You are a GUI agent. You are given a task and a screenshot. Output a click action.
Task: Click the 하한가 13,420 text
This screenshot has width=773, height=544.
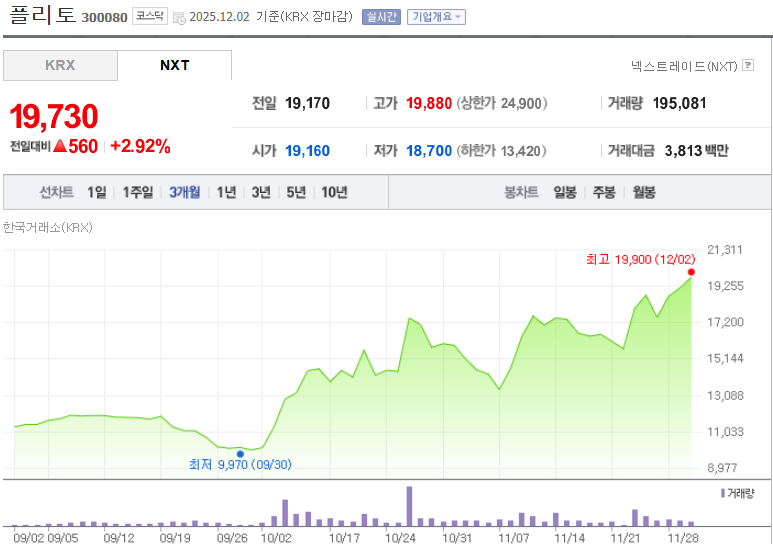501,150
